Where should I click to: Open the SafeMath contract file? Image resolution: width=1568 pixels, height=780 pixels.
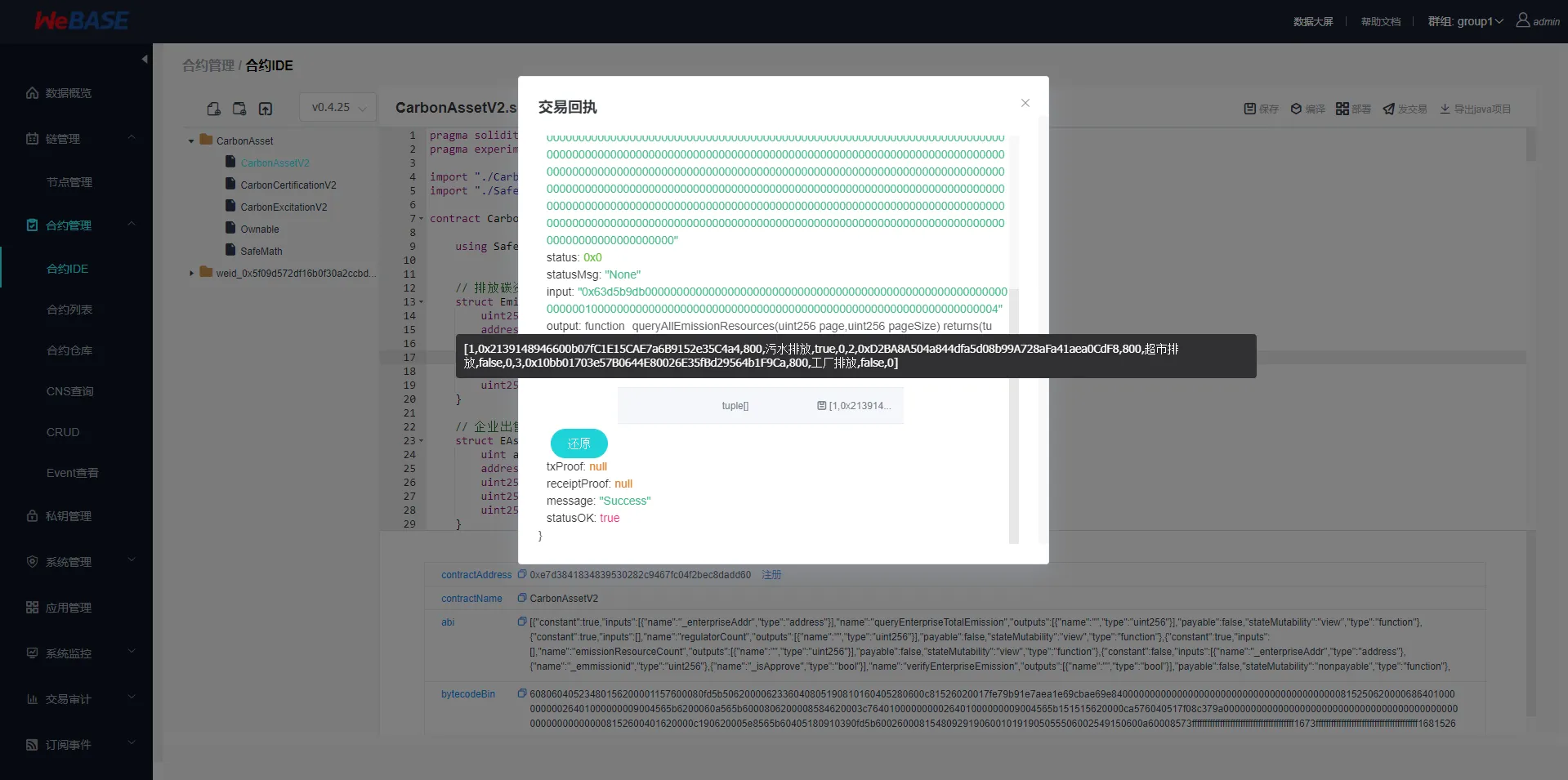[261, 252]
